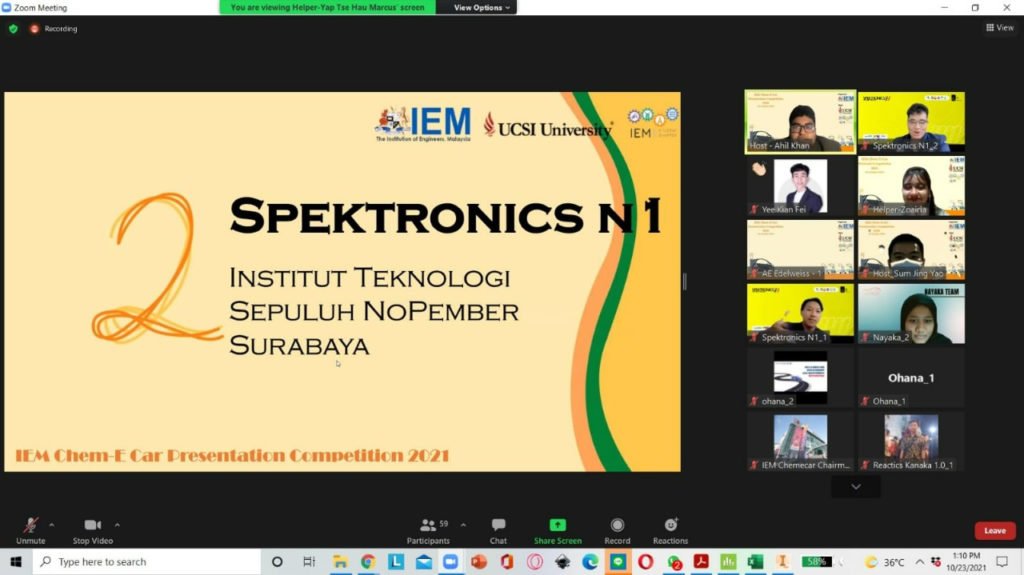Click the green encryption shield icon

13,29
